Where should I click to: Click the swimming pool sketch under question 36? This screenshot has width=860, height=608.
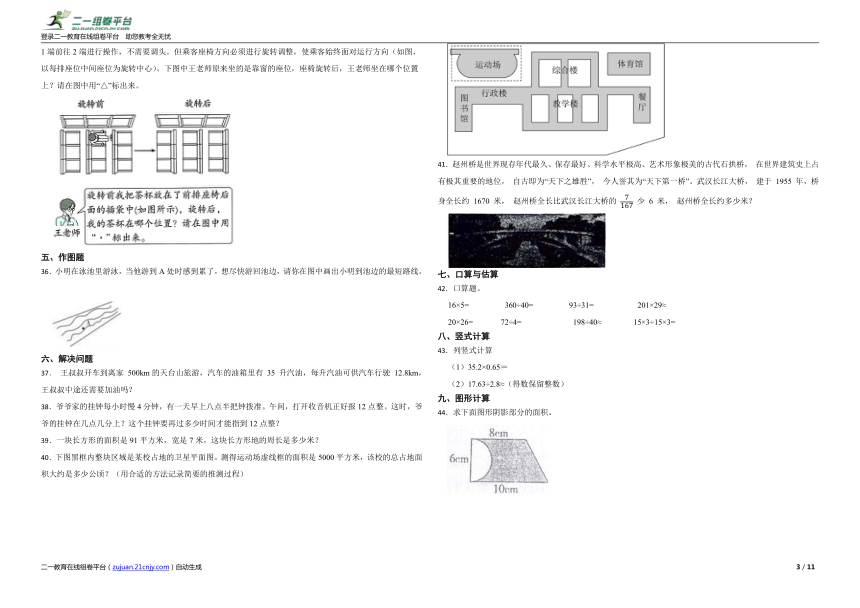tap(86, 323)
